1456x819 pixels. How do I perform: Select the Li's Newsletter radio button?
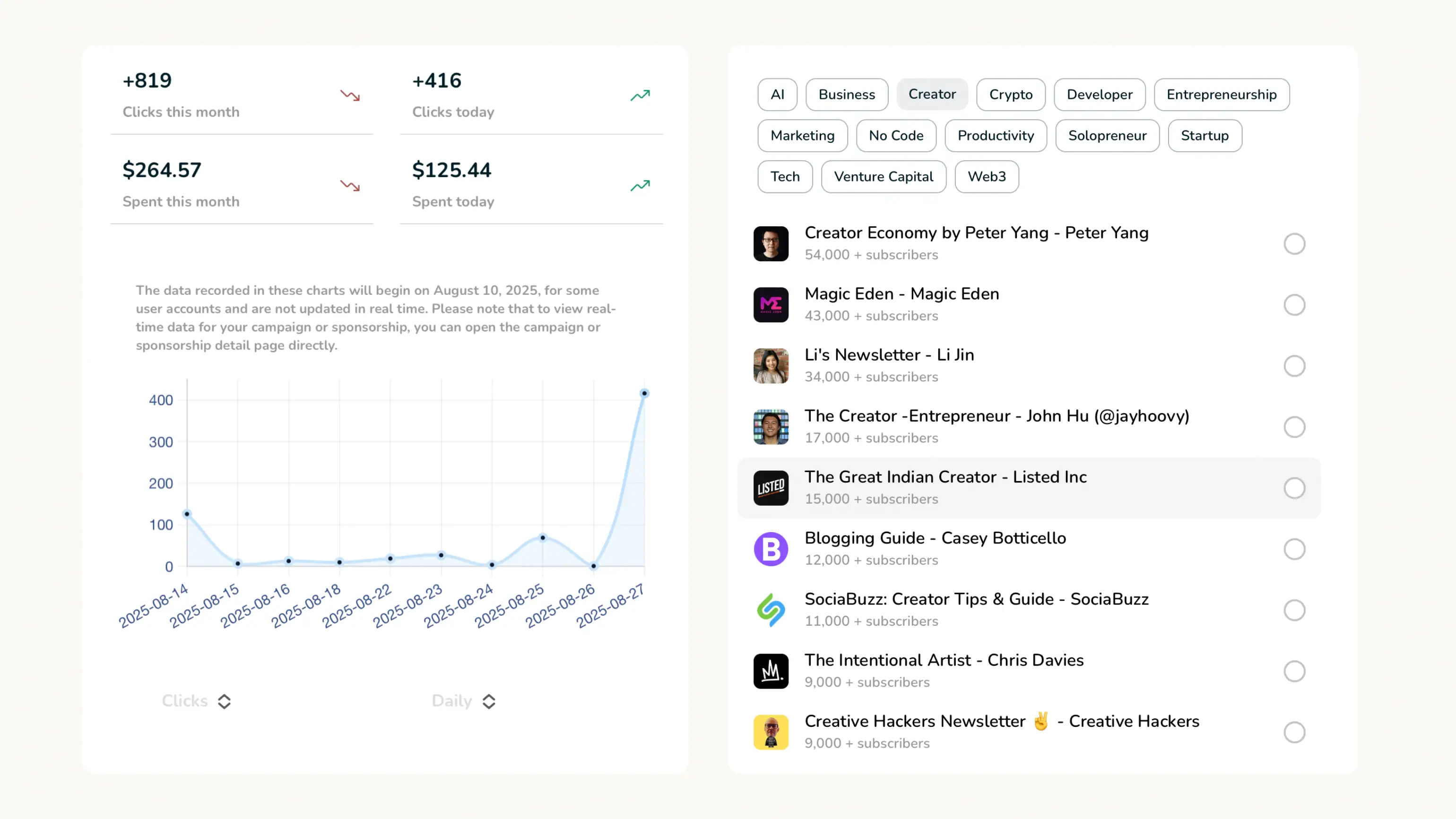pos(1294,366)
